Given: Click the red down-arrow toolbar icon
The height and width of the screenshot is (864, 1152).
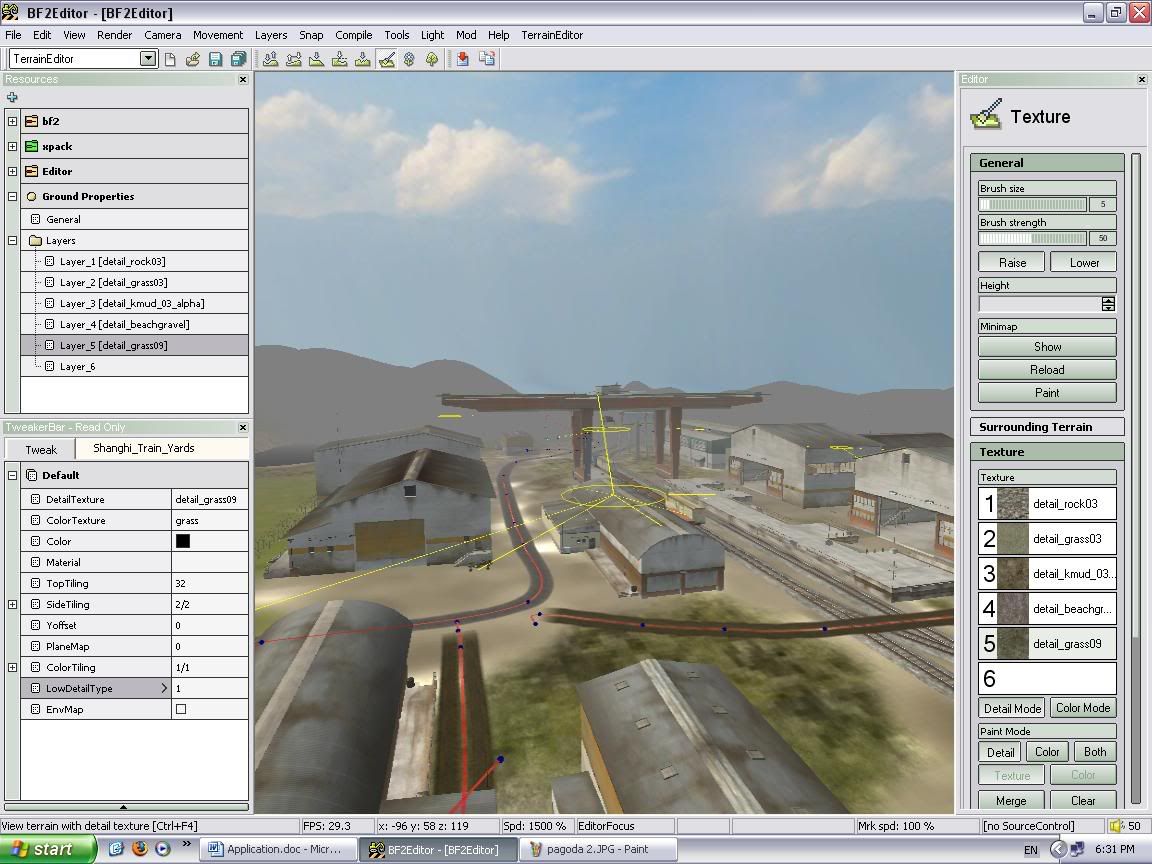Looking at the screenshot, I should [463, 59].
